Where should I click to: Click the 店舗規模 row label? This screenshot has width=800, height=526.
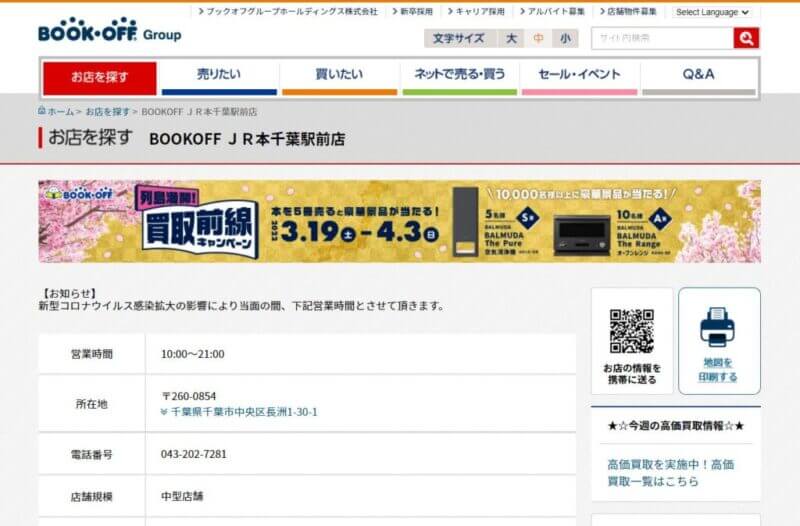coord(92,496)
